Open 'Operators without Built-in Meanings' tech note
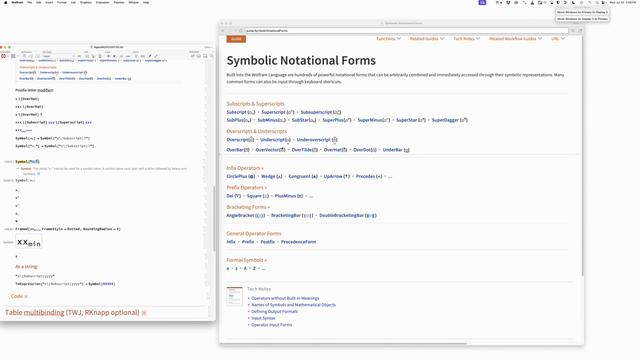640x360 pixels. [x=285, y=298]
